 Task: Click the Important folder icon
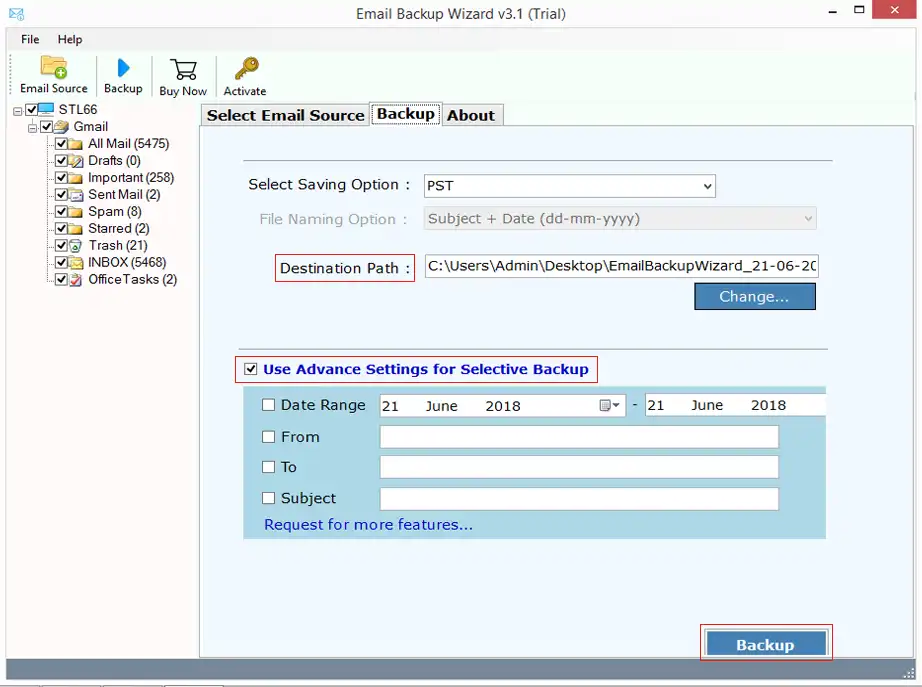[75, 178]
